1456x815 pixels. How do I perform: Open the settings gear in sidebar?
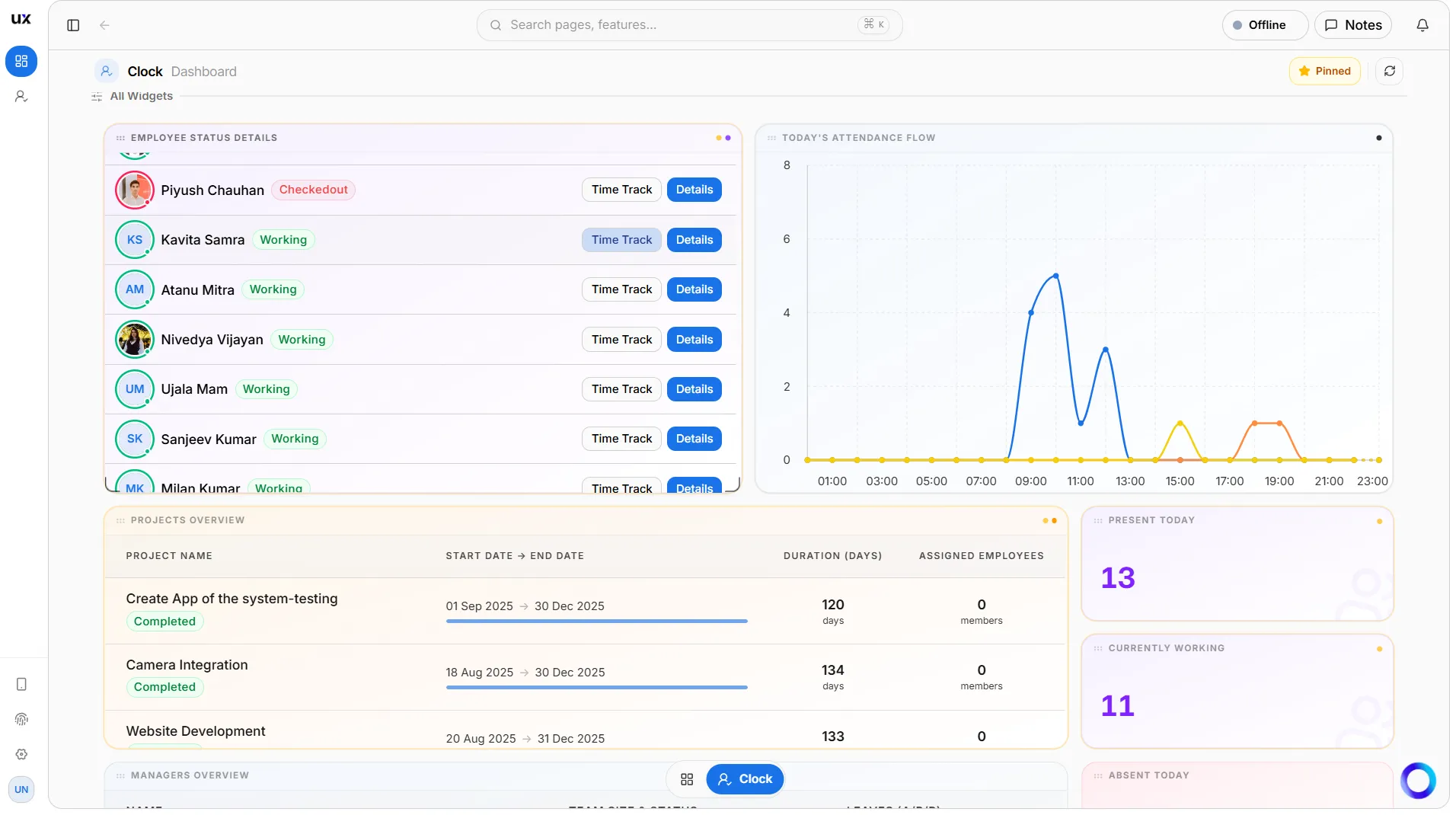tap(21, 753)
